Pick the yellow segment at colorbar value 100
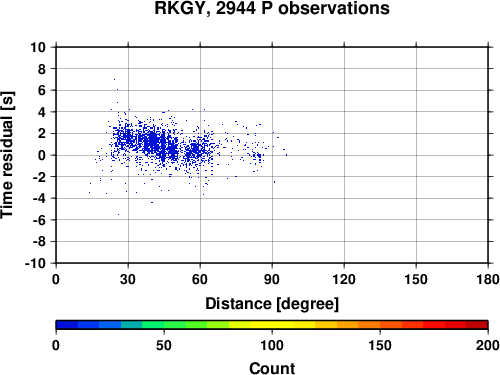 272,325
